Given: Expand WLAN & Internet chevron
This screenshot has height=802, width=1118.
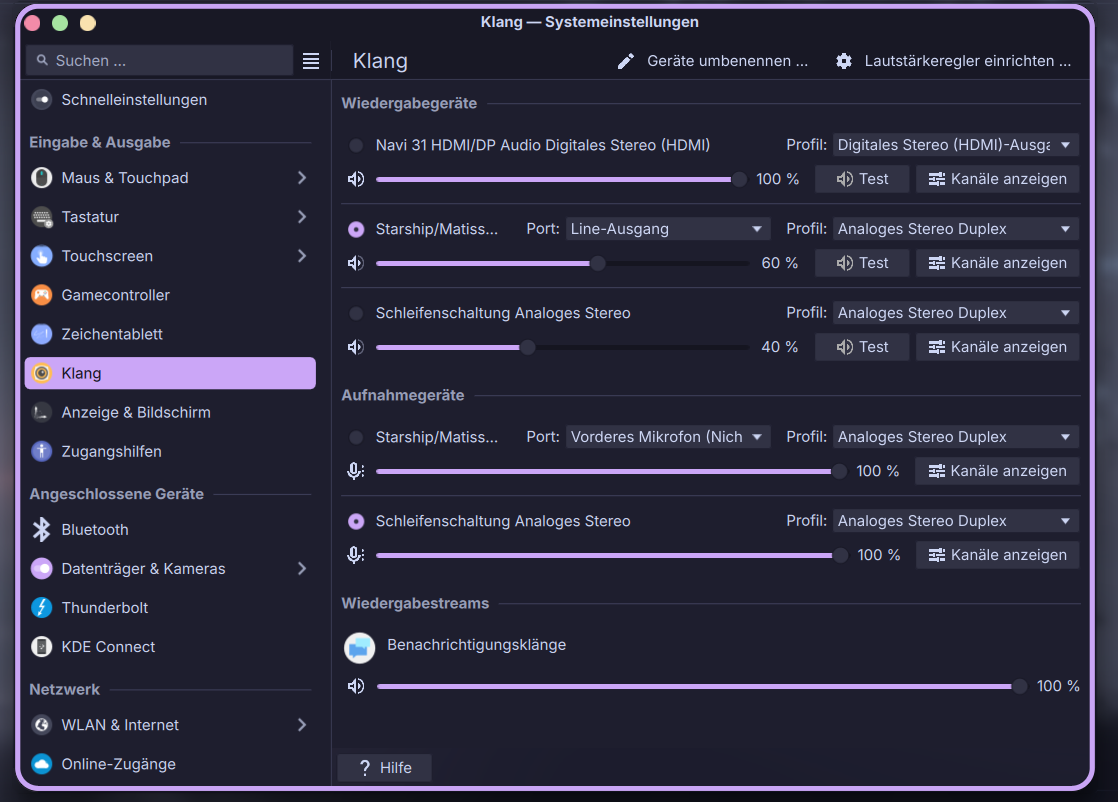Looking at the screenshot, I should [302, 725].
